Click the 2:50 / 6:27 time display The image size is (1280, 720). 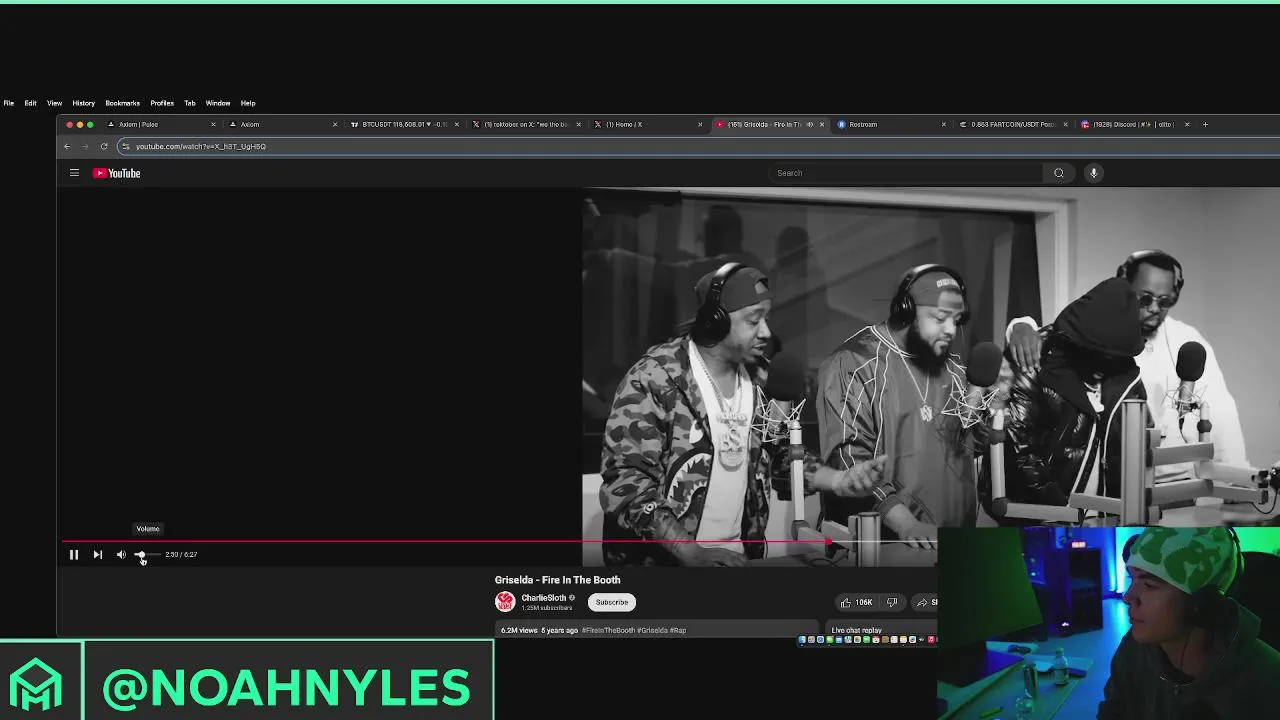coord(181,554)
